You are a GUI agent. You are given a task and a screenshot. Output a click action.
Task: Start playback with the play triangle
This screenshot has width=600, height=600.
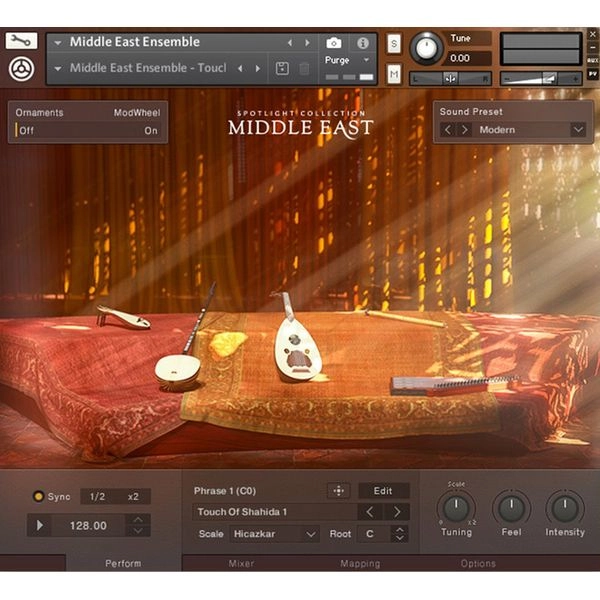(40, 525)
